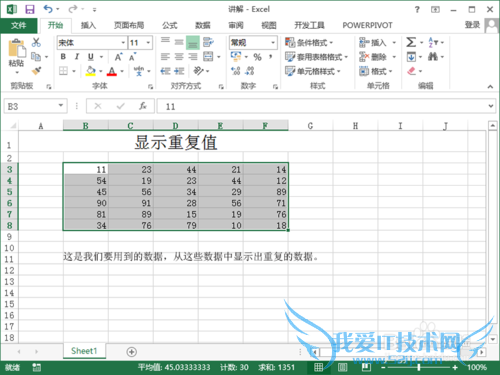The width and height of the screenshot is (500, 375).
Task: Open the 套用表格格式 dropdown
Action: tap(316, 57)
